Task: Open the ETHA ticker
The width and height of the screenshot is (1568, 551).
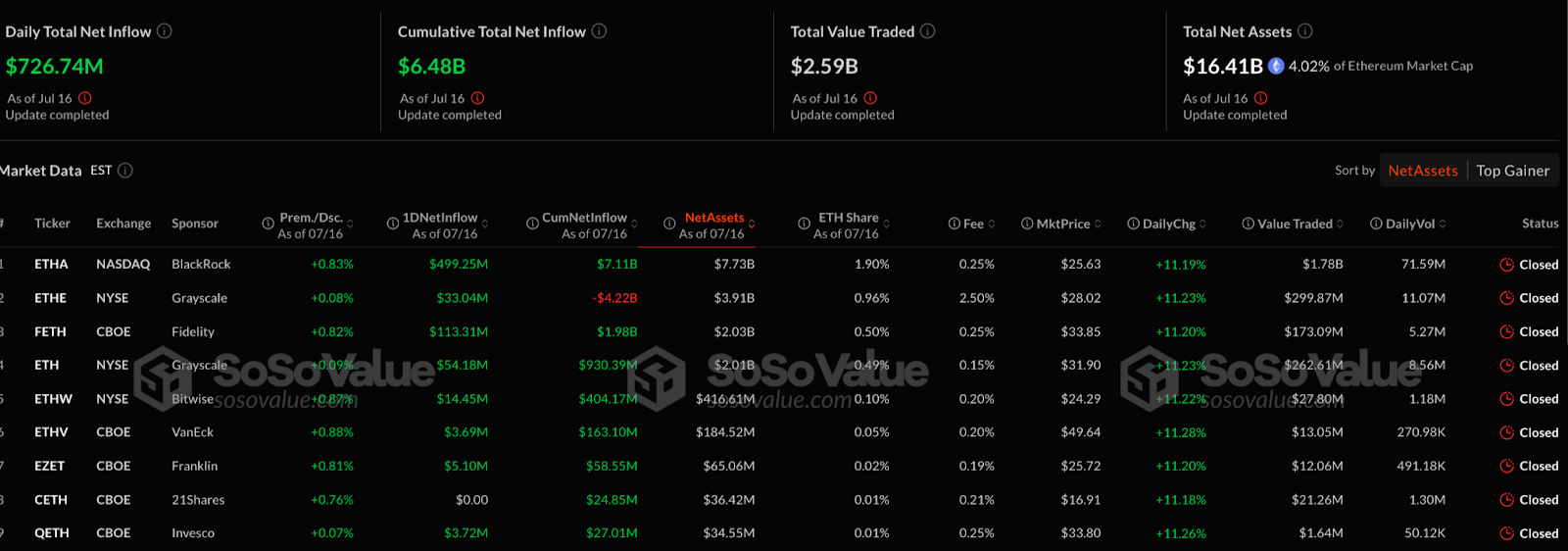Action: click(51, 265)
